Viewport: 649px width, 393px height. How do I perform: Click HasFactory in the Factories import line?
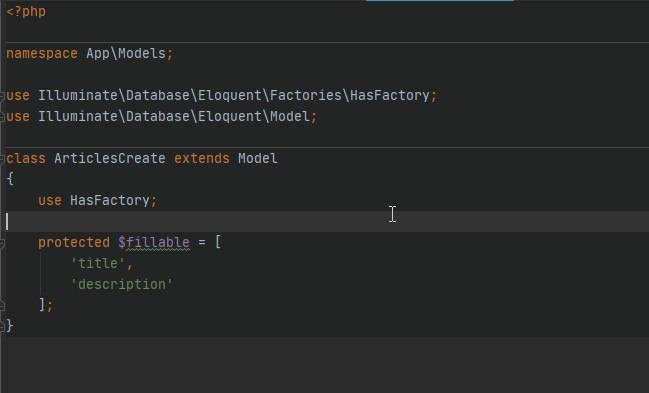tap(390, 96)
